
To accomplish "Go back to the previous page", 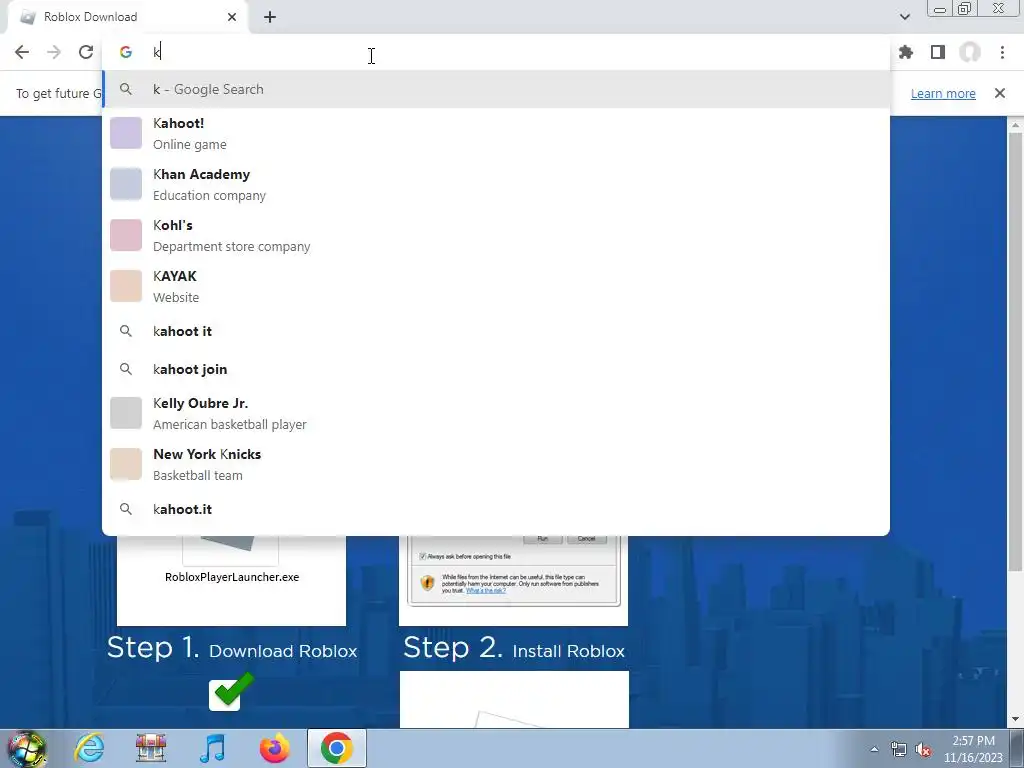I will [x=22, y=52].
